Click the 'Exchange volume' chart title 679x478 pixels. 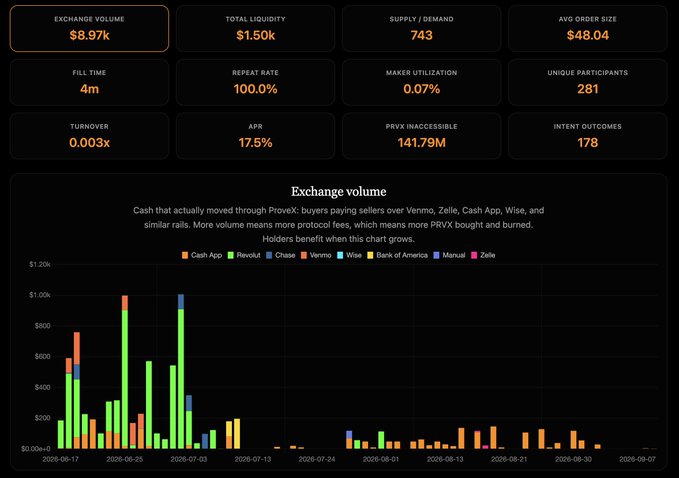point(339,191)
